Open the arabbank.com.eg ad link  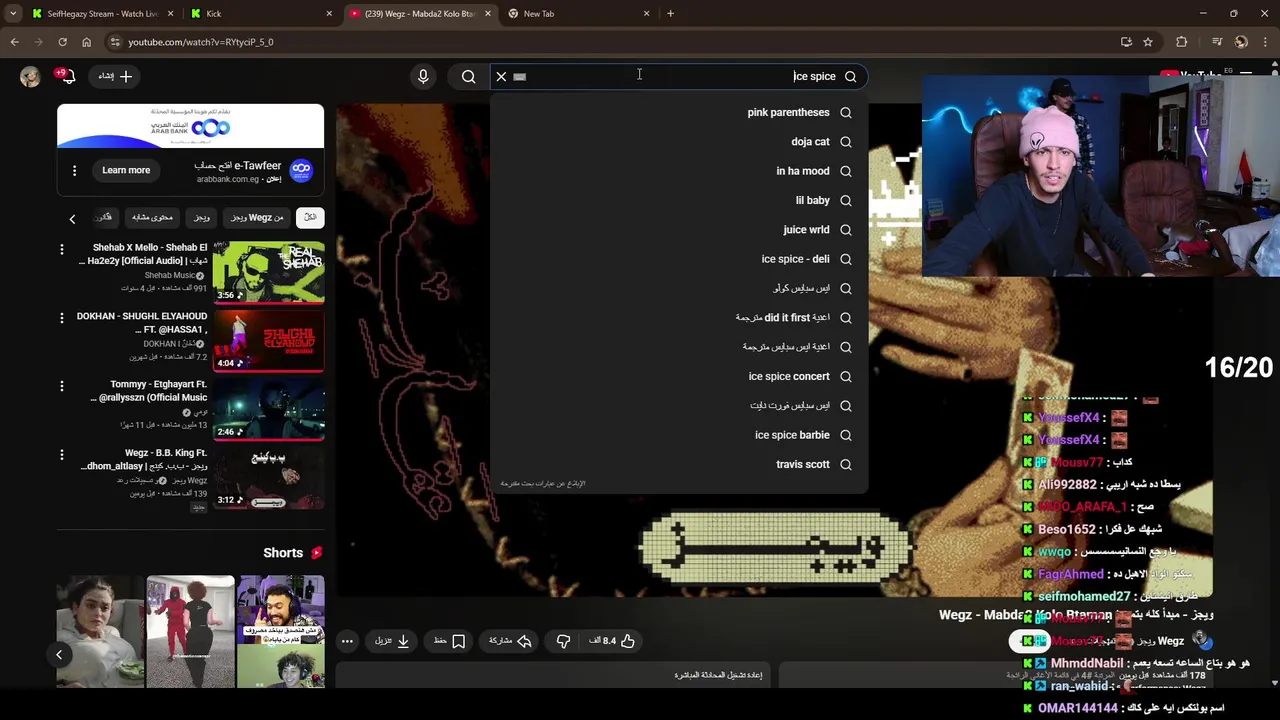pyautogui.click(x=227, y=179)
